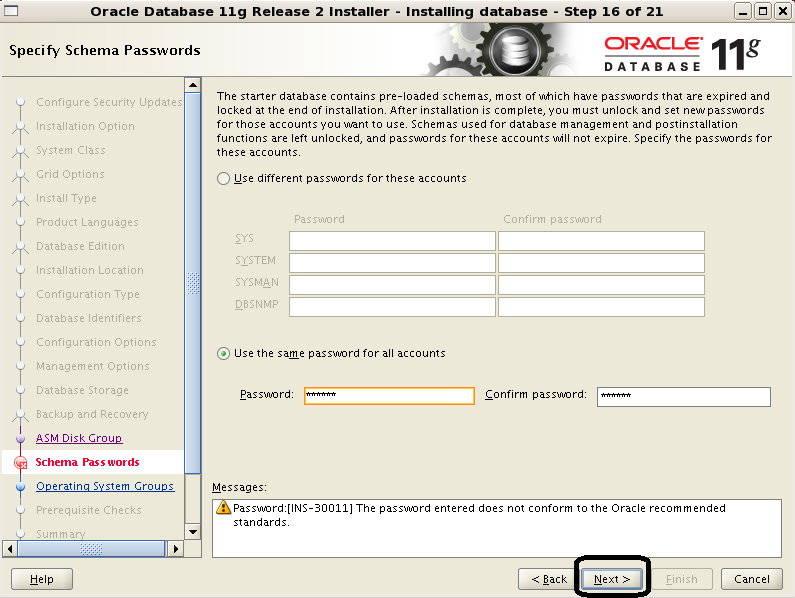Click the Next button
This screenshot has width=795, height=598.
(x=611, y=579)
